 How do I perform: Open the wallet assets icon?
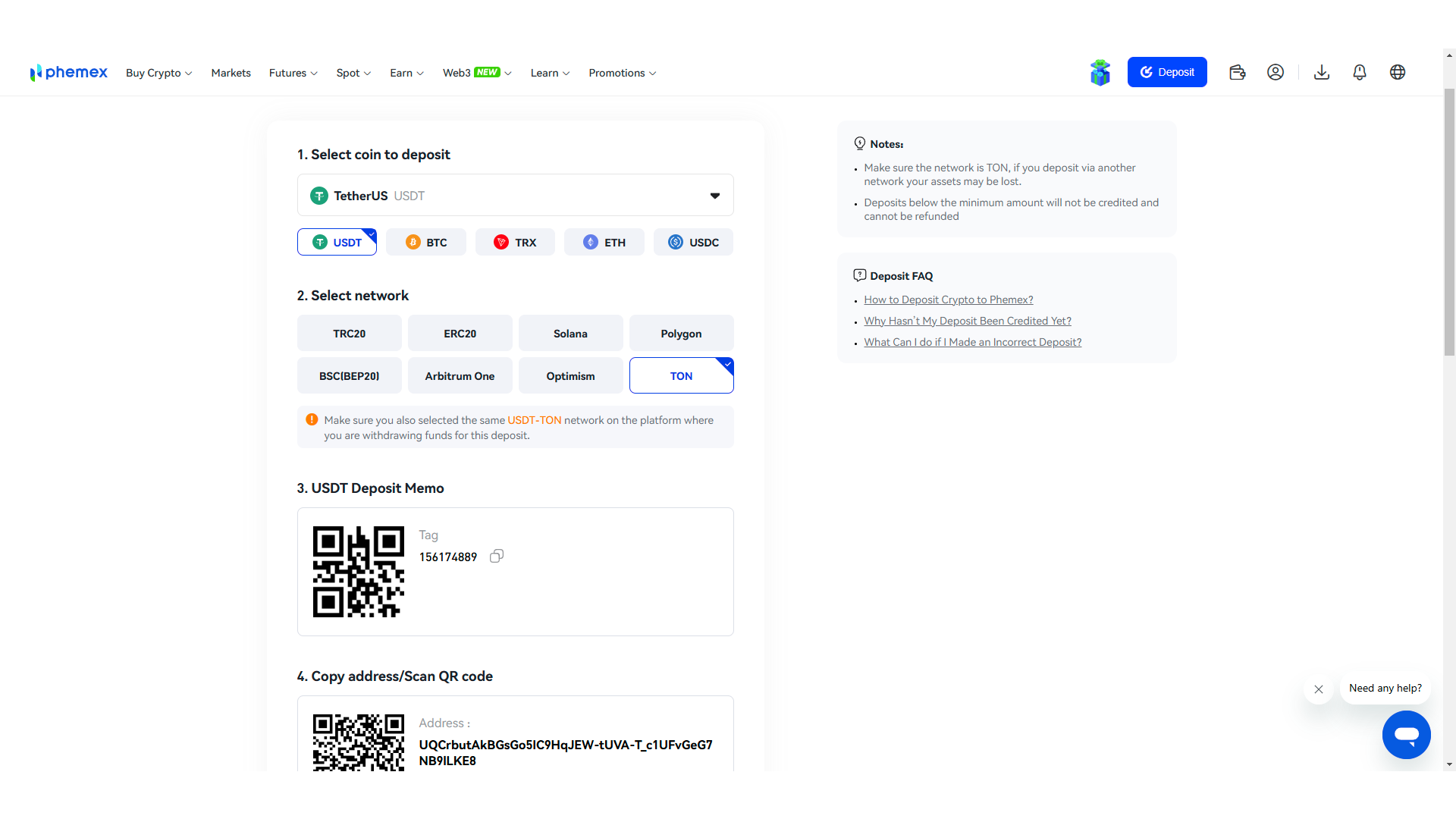tap(1237, 73)
